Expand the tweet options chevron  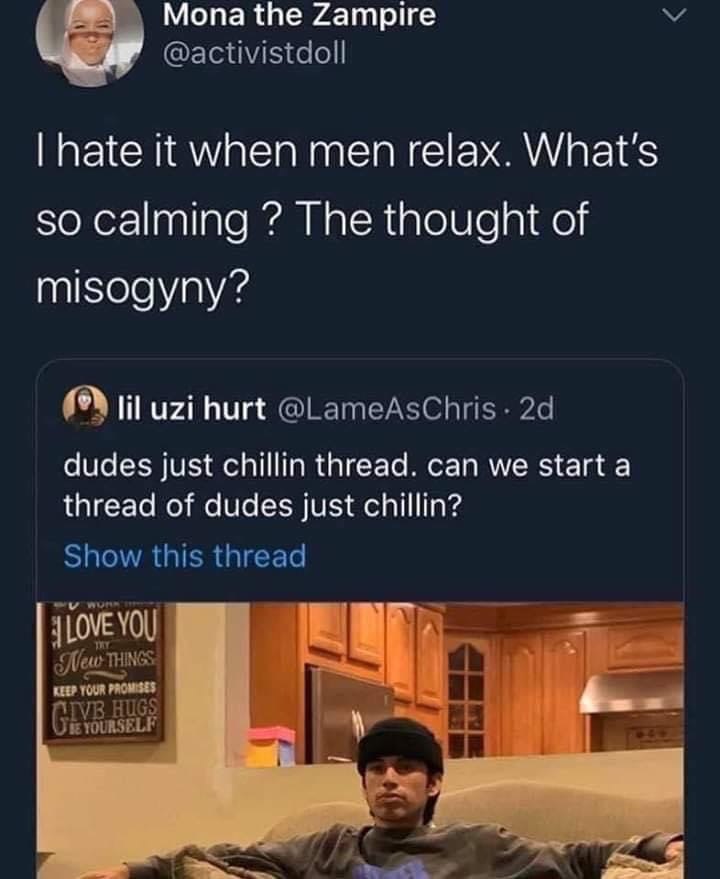pos(673,16)
